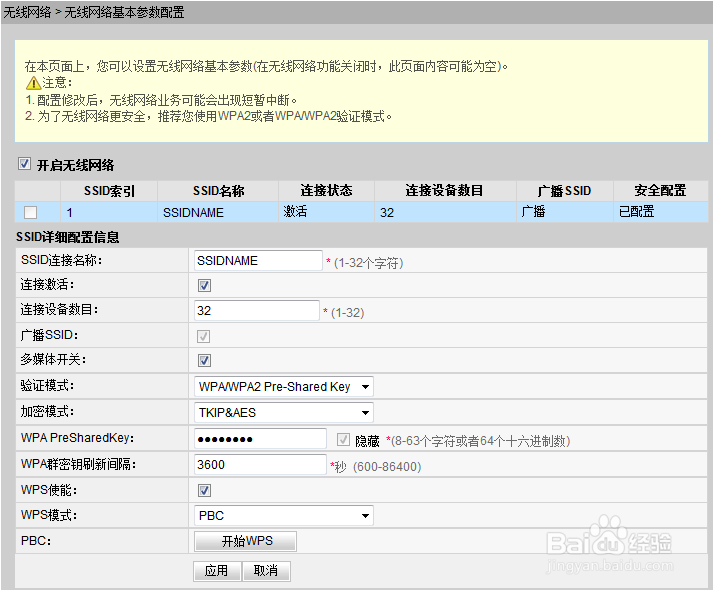
Task: Open the 验证模式 dropdown
Action: (x=284, y=387)
